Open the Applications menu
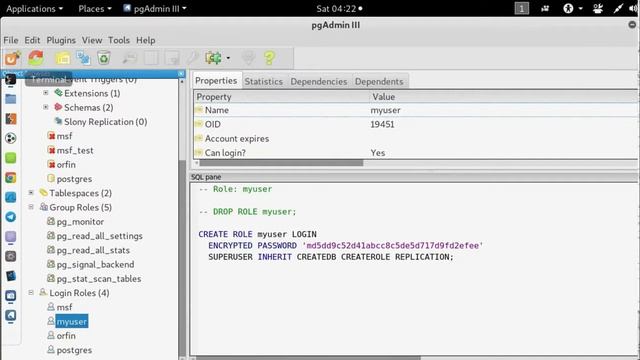Image resolution: width=640 pixels, height=360 pixels. coord(35,9)
